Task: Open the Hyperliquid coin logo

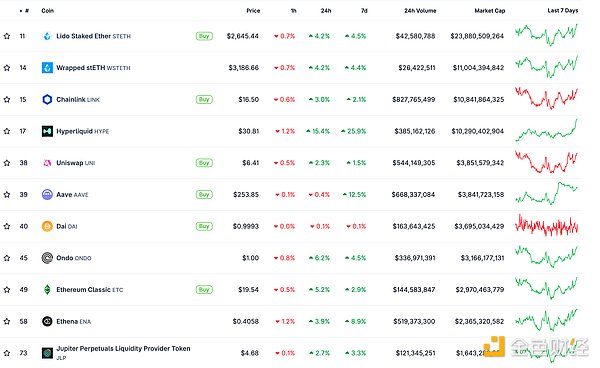Action: point(47,131)
